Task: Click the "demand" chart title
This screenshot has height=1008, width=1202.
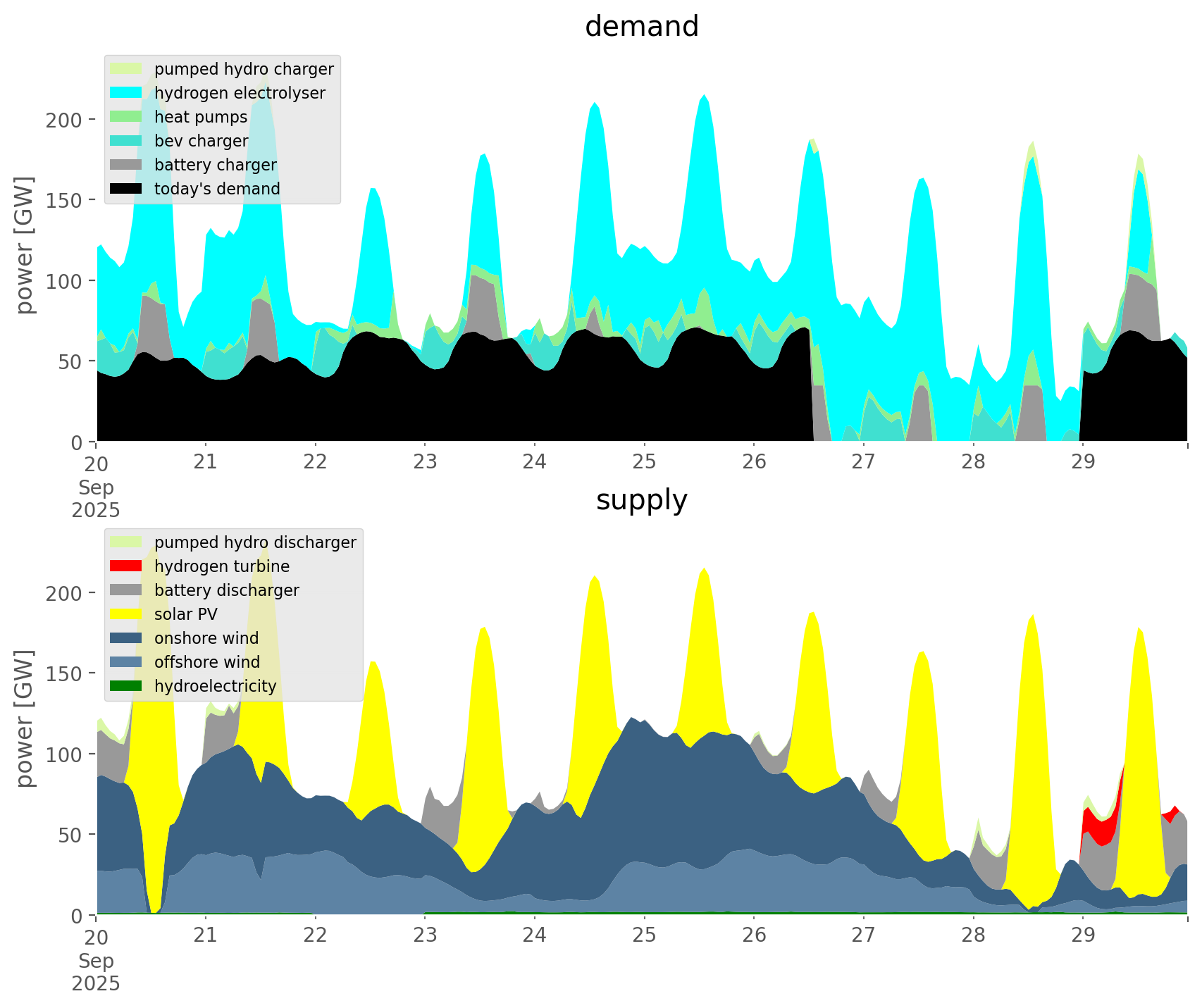Action: click(x=641, y=27)
